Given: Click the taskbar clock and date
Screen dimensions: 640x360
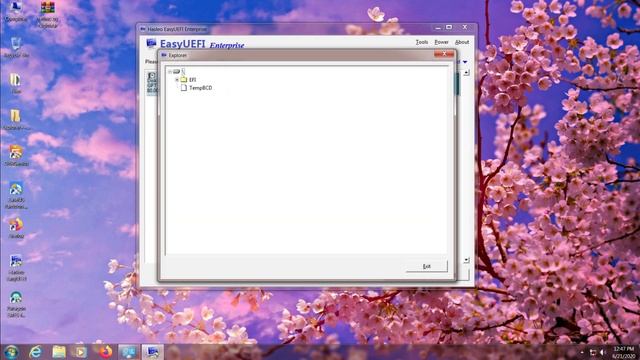Looking at the screenshot, I should [x=624, y=352].
